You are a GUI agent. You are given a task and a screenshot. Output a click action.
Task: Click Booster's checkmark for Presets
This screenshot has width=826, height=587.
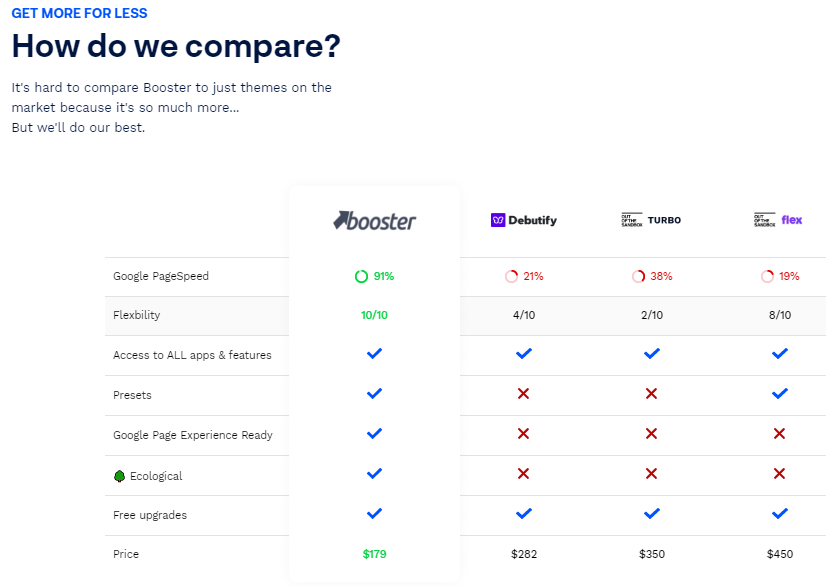pos(374,394)
